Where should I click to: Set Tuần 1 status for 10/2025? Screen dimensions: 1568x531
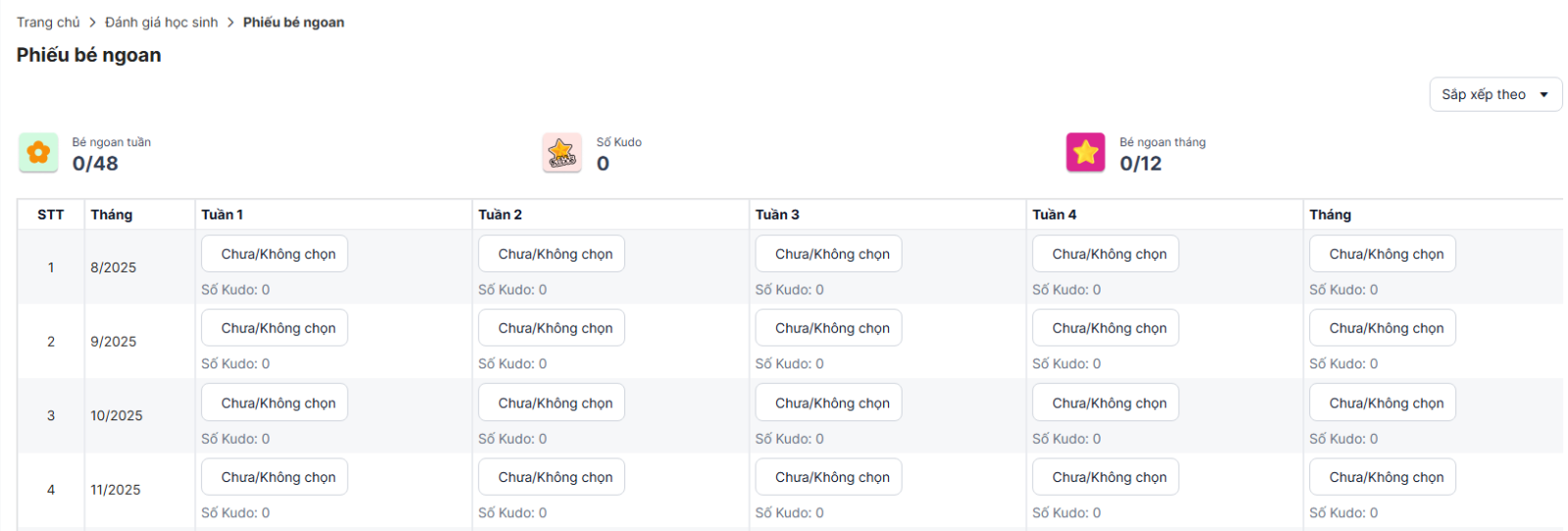274,403
